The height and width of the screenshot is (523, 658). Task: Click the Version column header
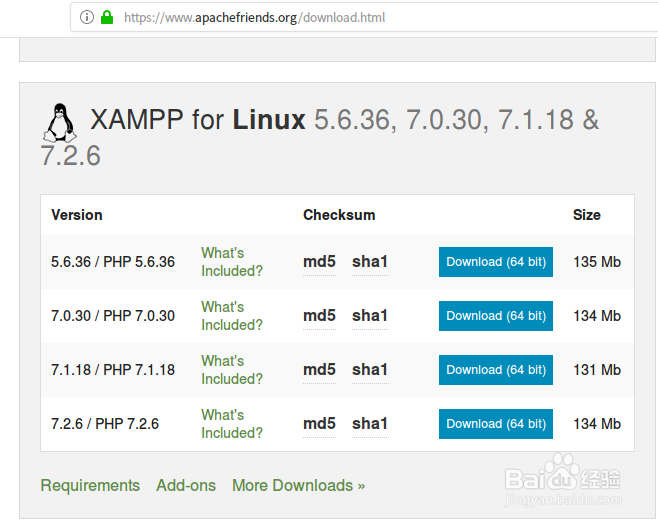(77, 215)
